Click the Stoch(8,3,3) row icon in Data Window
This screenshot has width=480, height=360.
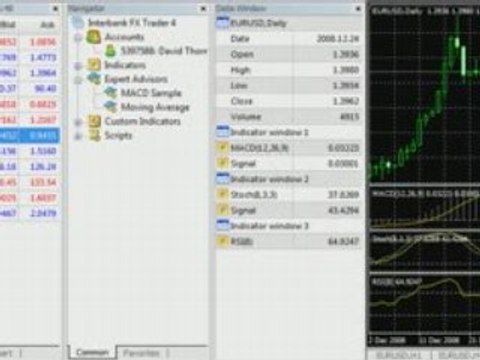[222, 195]
